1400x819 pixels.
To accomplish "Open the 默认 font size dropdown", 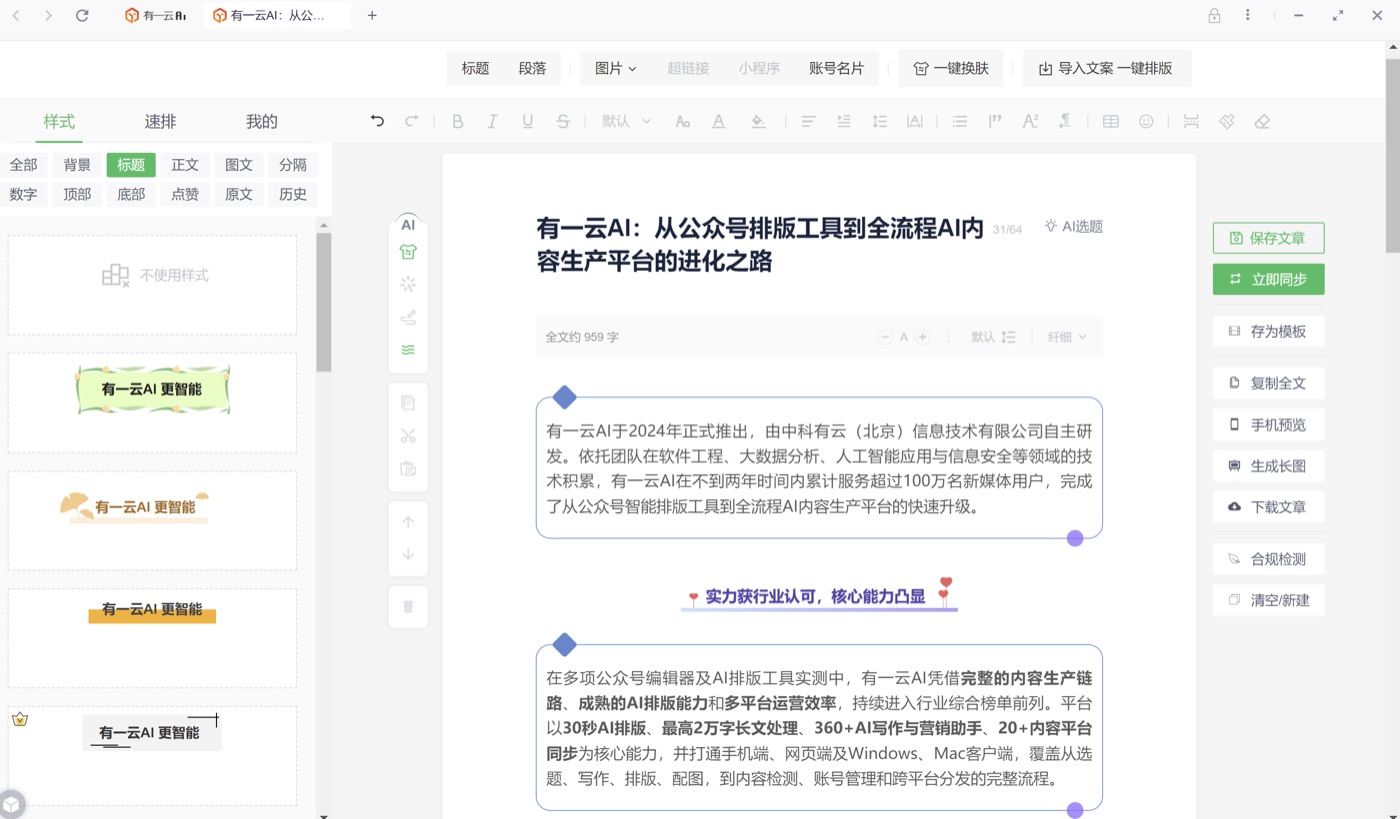I will point(626,121).
